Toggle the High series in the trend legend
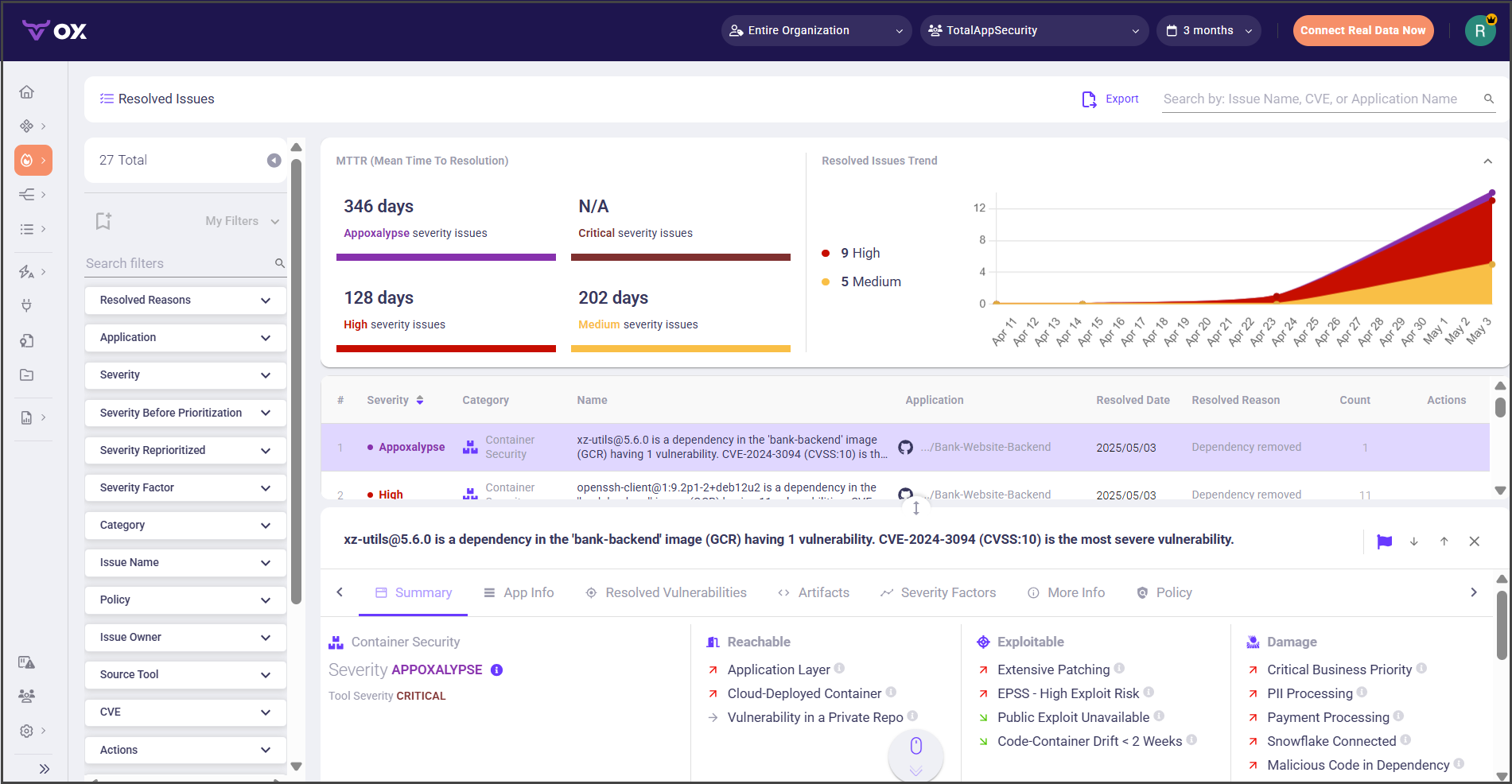Image resolution: width=1512 pixels, height=784 pixels. pyautogui.click(x=859, y=253)
